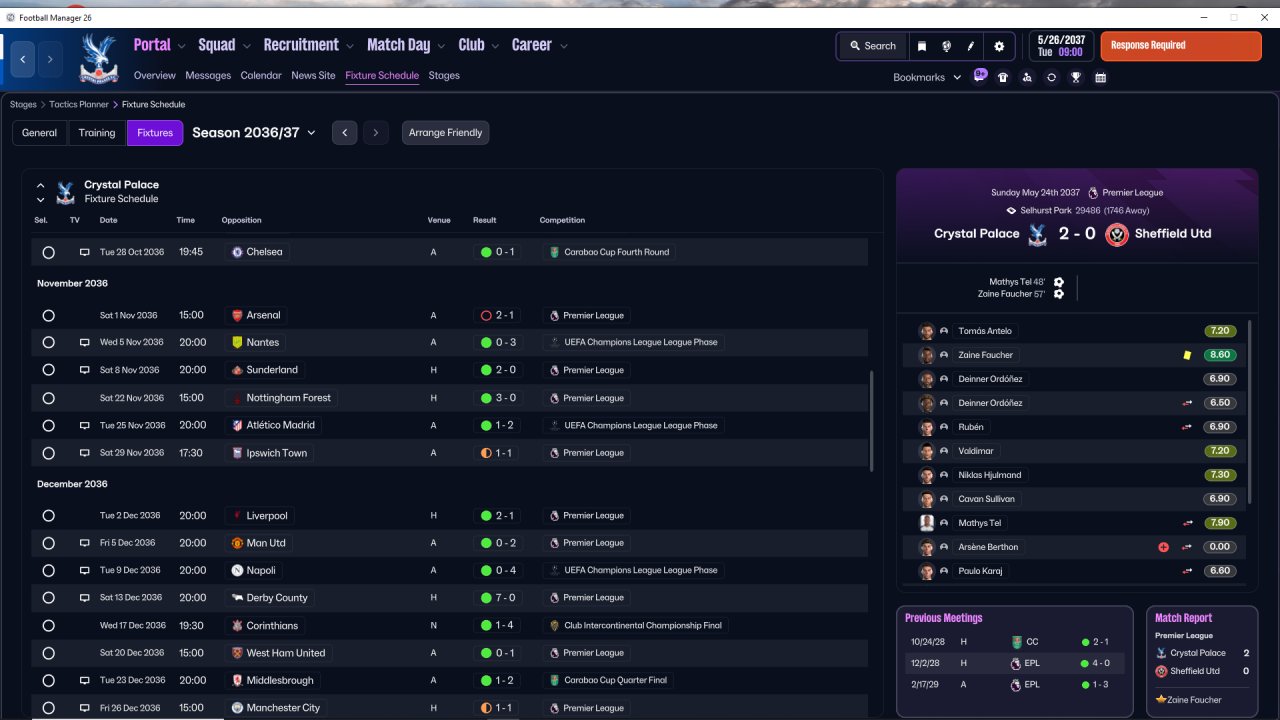Screen dimensions: 1280x720
Task: Click the Crystal Palace club crest in header
Action: tap(98, 57)
